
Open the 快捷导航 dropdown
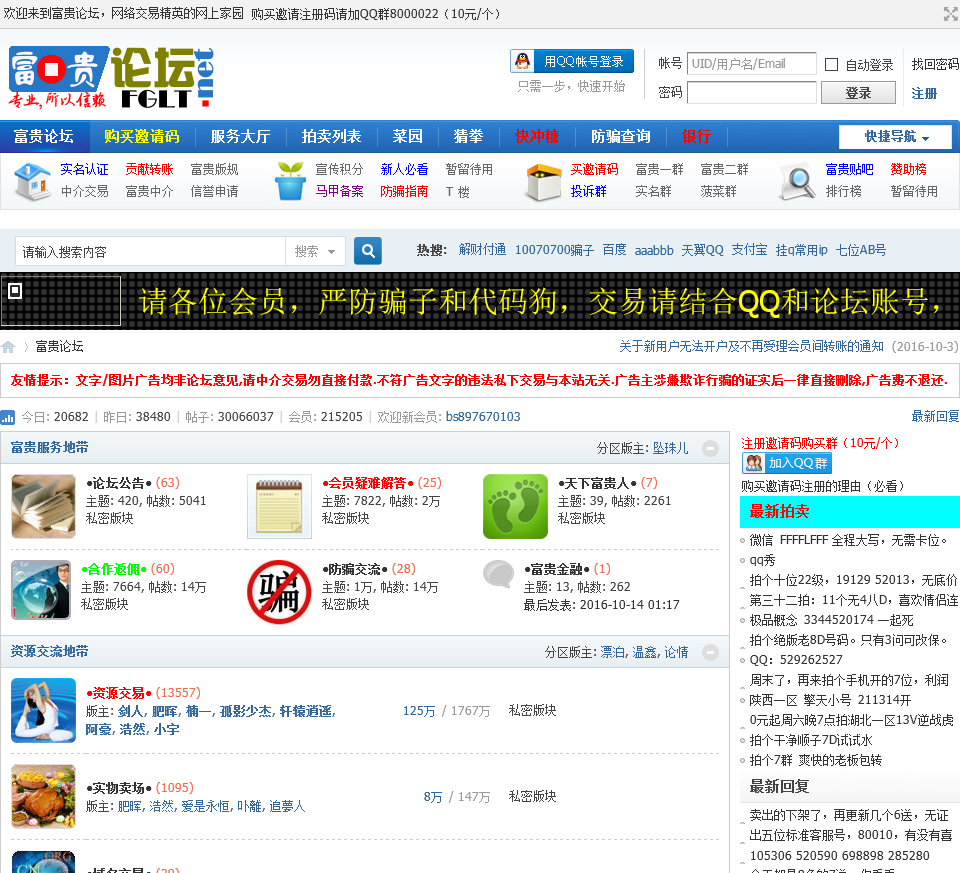(895, 137)
